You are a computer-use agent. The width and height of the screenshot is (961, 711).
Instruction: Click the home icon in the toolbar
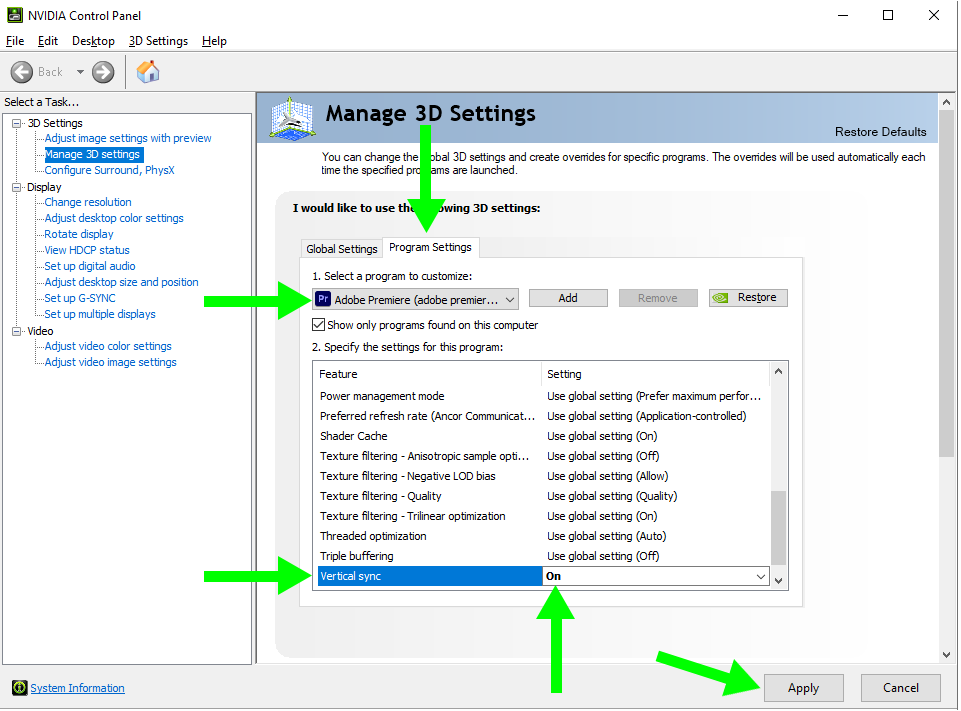pyautogui.click(x=146, y=71)
